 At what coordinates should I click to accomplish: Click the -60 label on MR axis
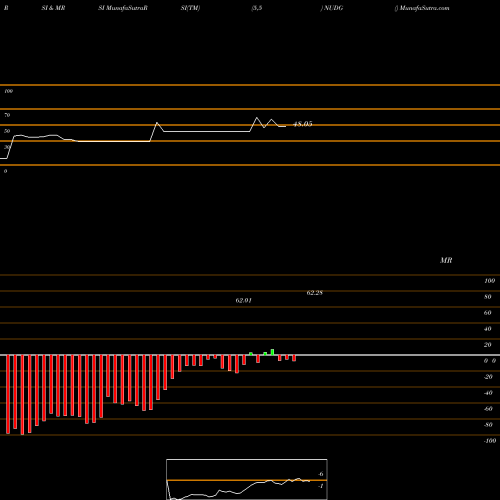488,409
